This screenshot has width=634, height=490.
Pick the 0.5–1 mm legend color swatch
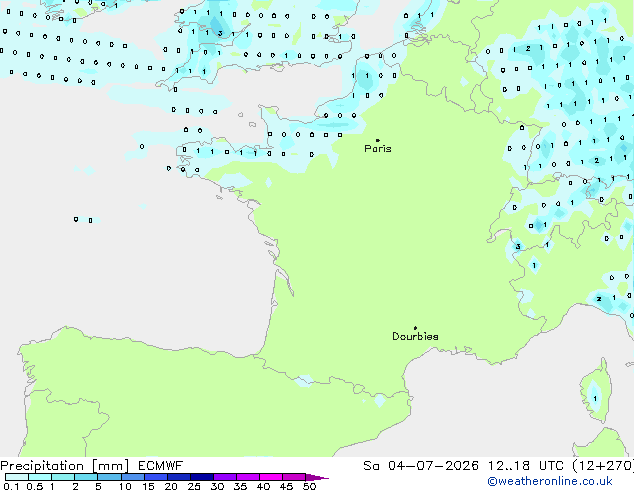pos(40,477)
